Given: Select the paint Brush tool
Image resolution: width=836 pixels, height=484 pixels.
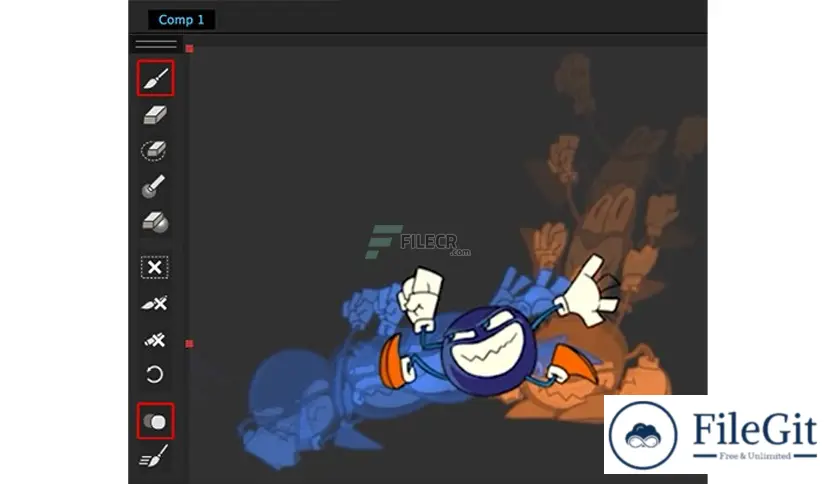Looking at the screenshot, I should [155, 78].
